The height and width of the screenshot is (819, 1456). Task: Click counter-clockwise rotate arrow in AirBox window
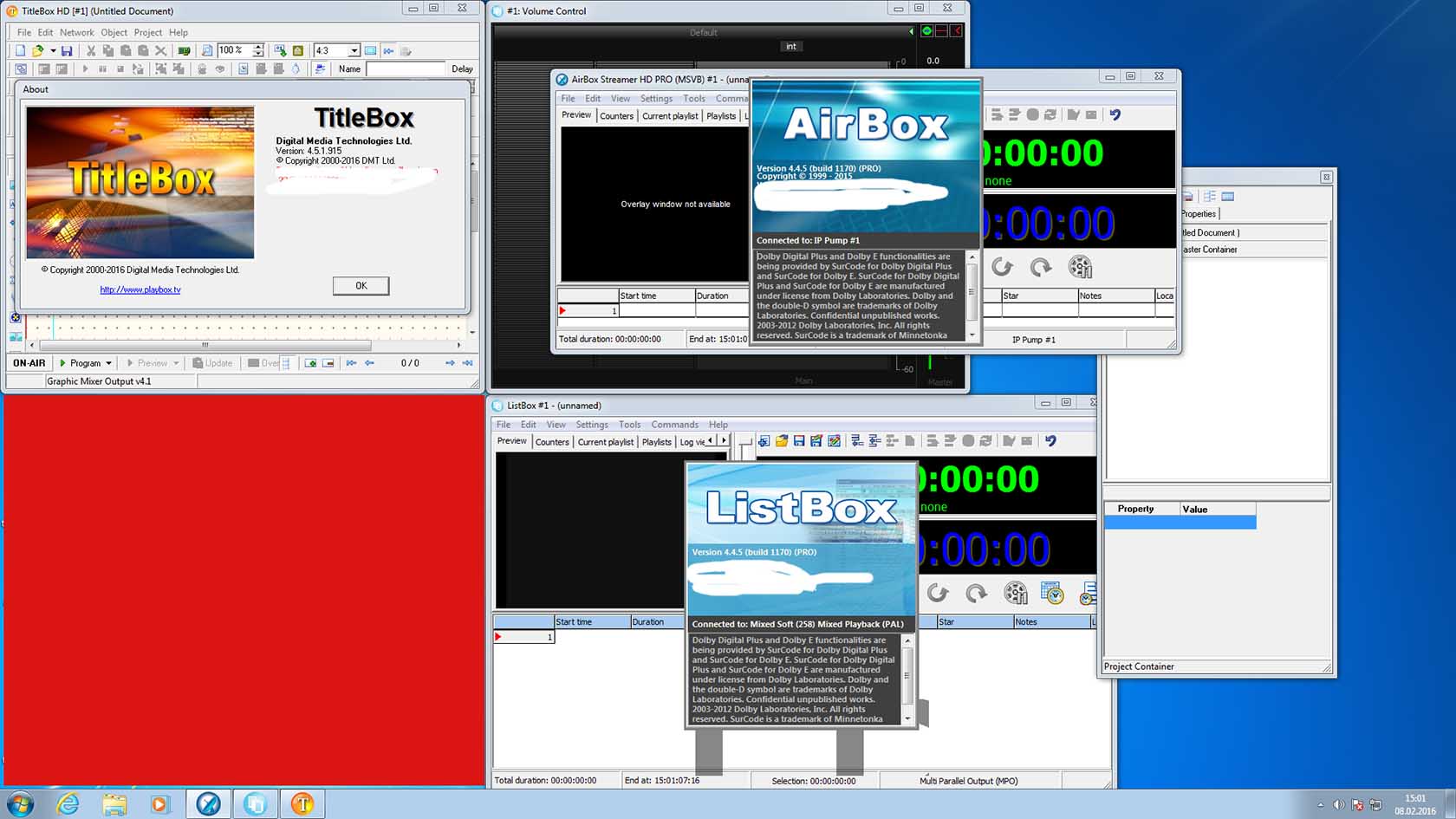(x=1003, y=267)
